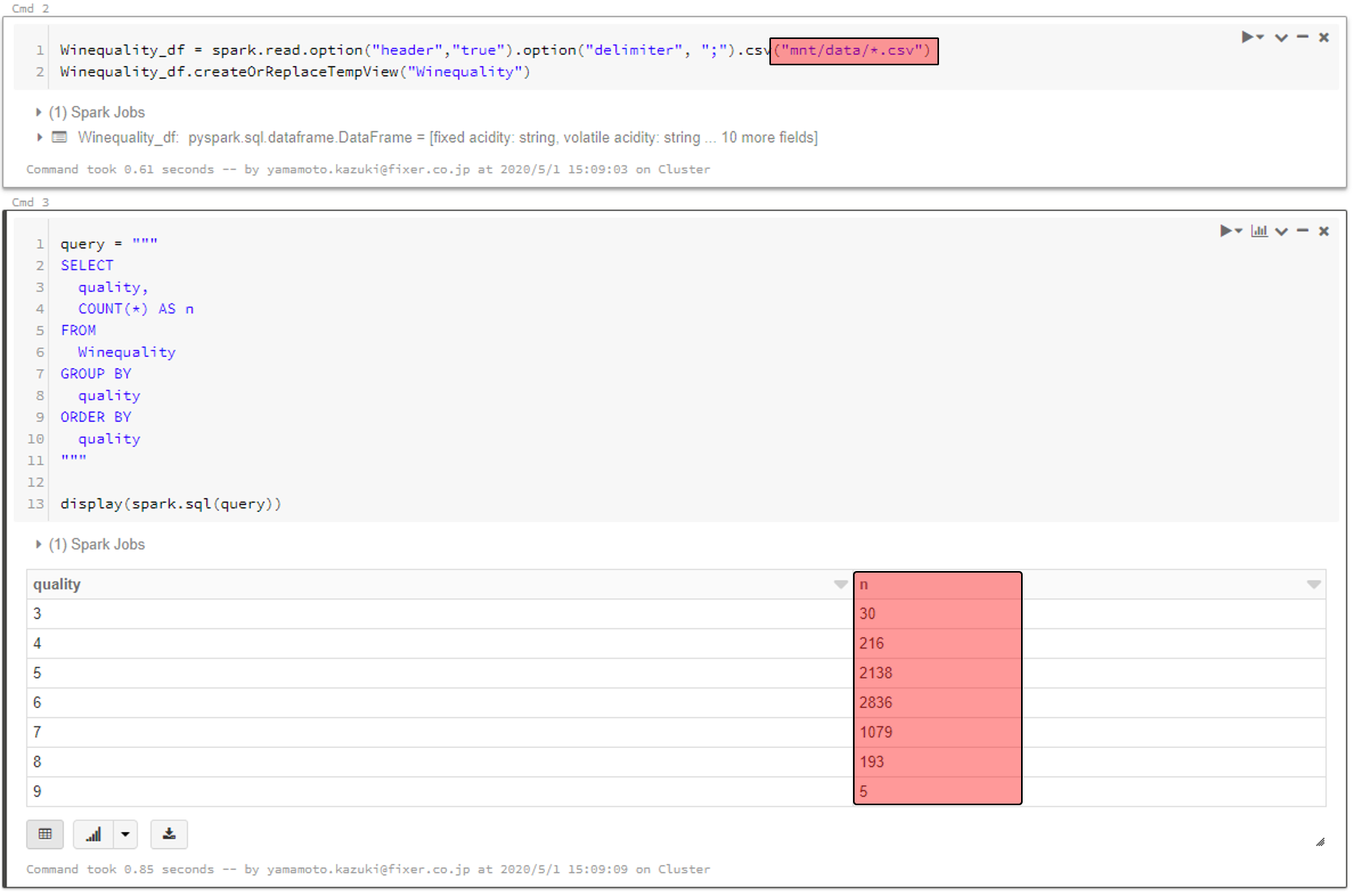Expand Spark Jobs under Cmd 3
Screen dimensions: 1354x896
(x=38, y=545)
